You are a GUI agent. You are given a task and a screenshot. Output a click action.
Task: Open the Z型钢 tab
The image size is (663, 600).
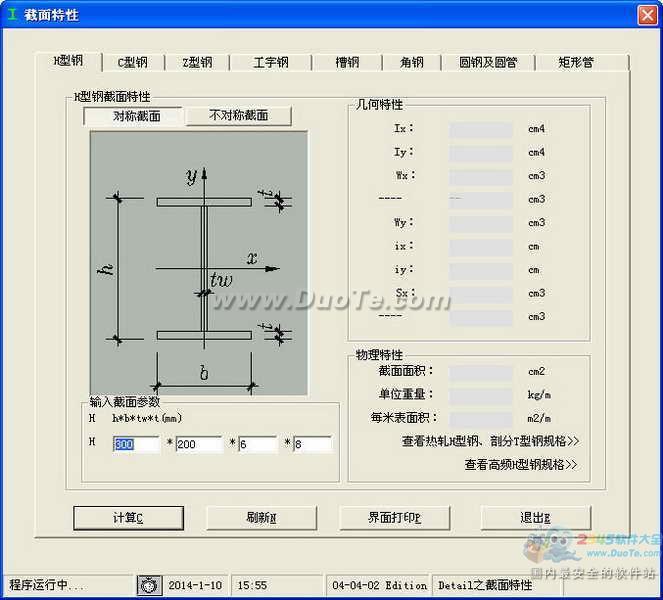click(x=197, y=63)
